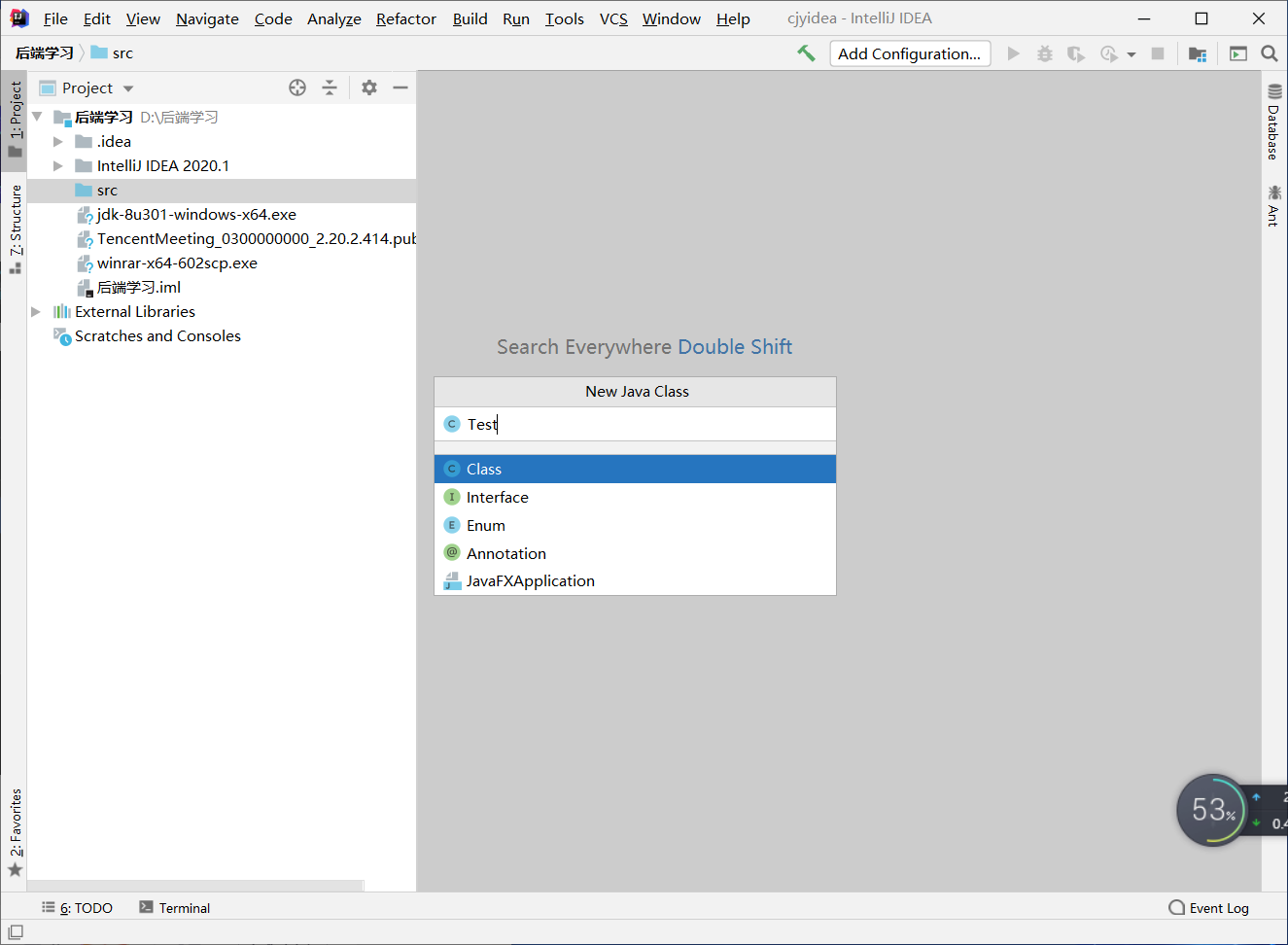This screenshot has width=1288, height=945.
Task: Open the Window menu
Action: pyautogui.click(x=671, y=18)
